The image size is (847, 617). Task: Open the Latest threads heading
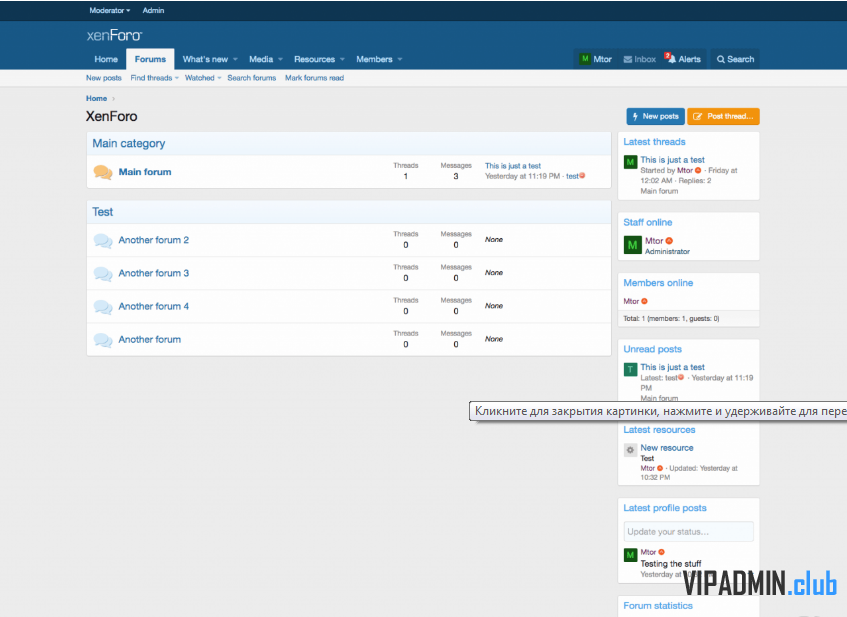654,142
